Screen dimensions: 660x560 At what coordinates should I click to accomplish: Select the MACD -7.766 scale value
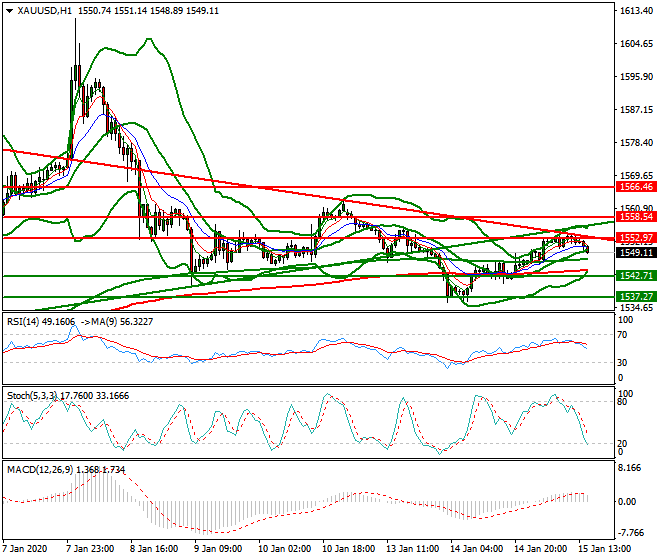[631, 533]
